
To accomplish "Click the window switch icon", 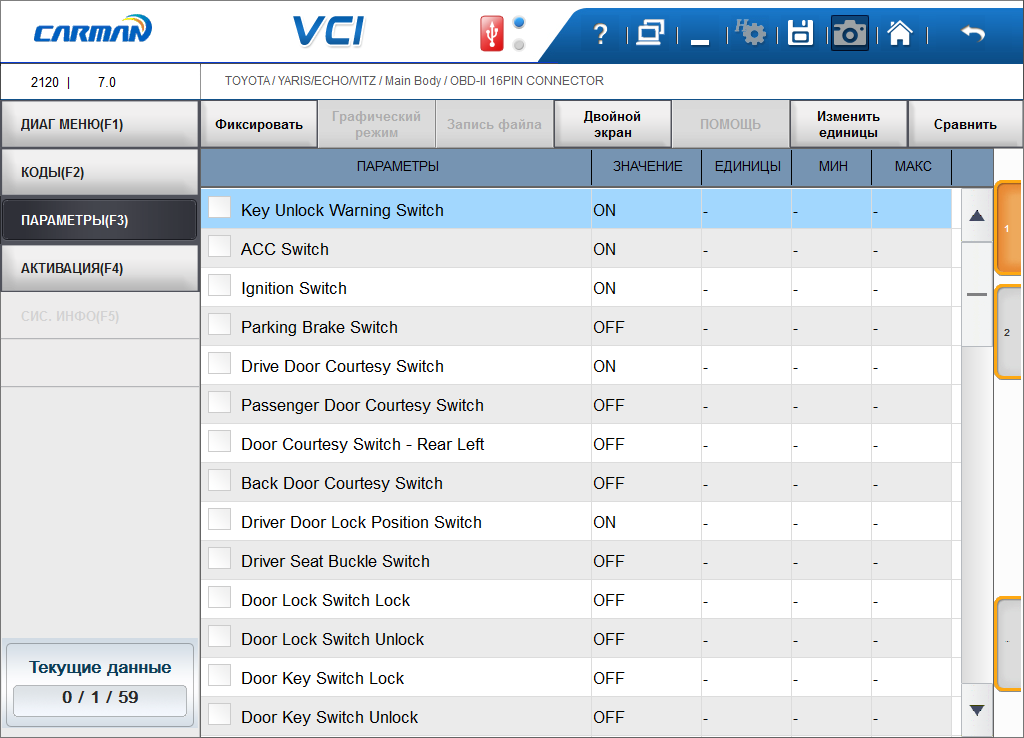I will (650, 33).
